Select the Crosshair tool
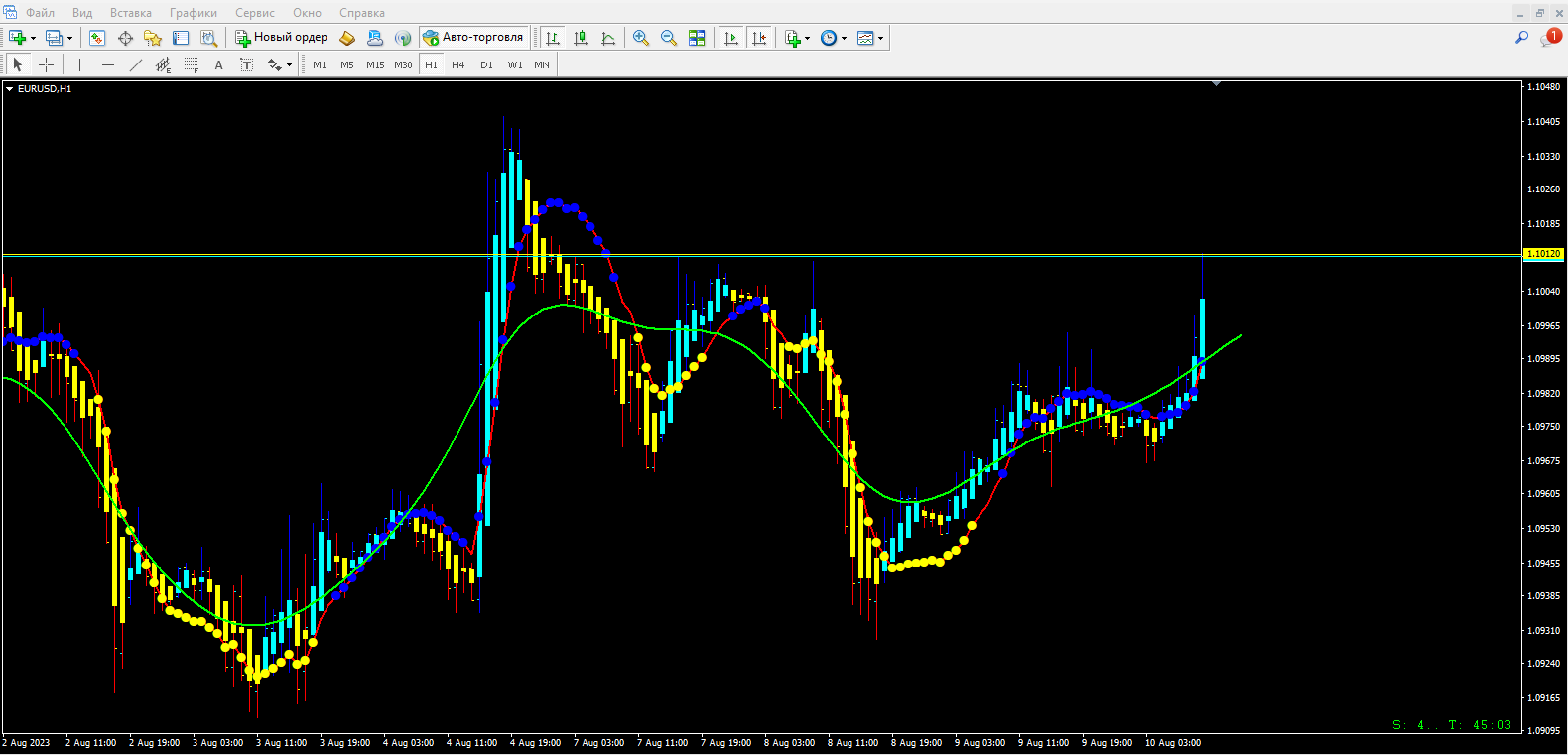This screenshot has height=756, width=1568. click(47, 64)
